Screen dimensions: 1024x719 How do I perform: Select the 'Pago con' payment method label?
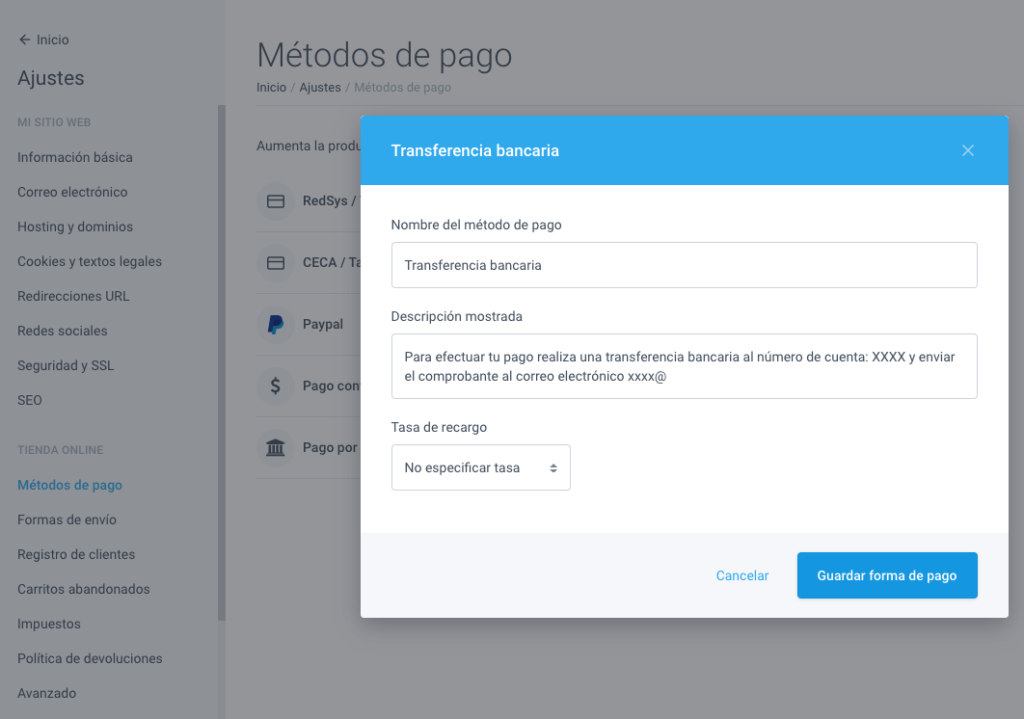point(331,386)
